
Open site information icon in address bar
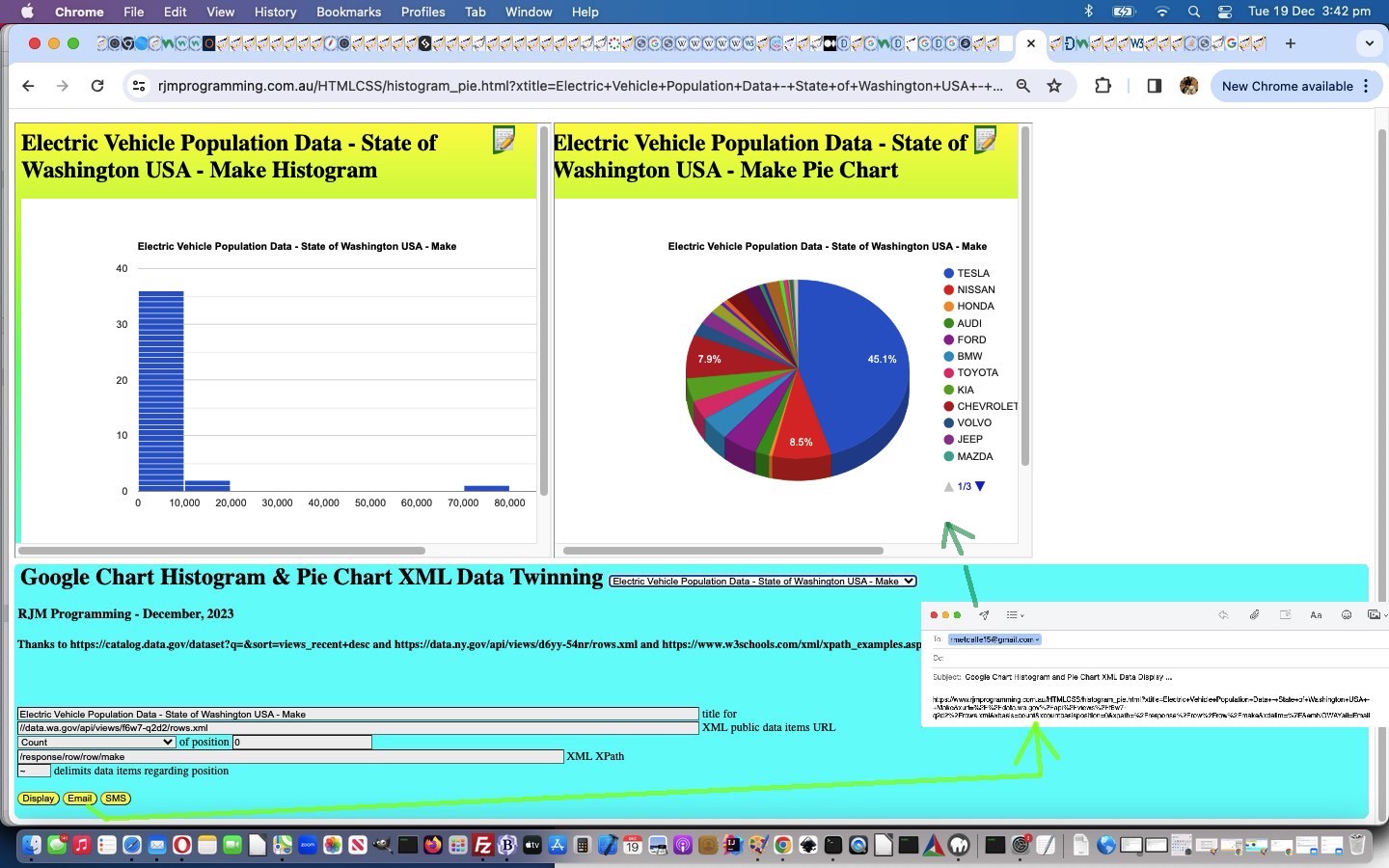[139, 86]
